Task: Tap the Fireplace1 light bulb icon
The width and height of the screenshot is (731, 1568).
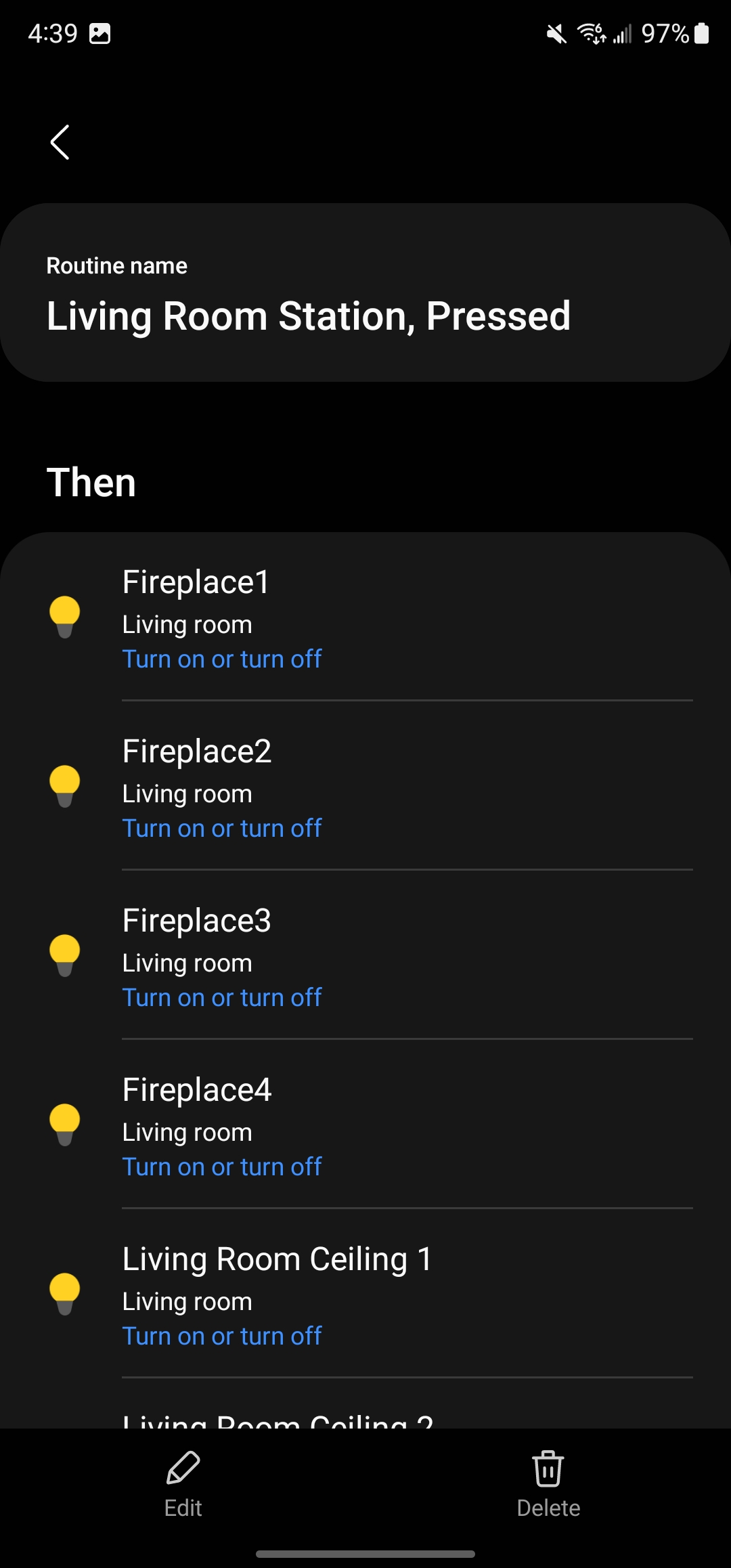Action: [x=65, y=617]
